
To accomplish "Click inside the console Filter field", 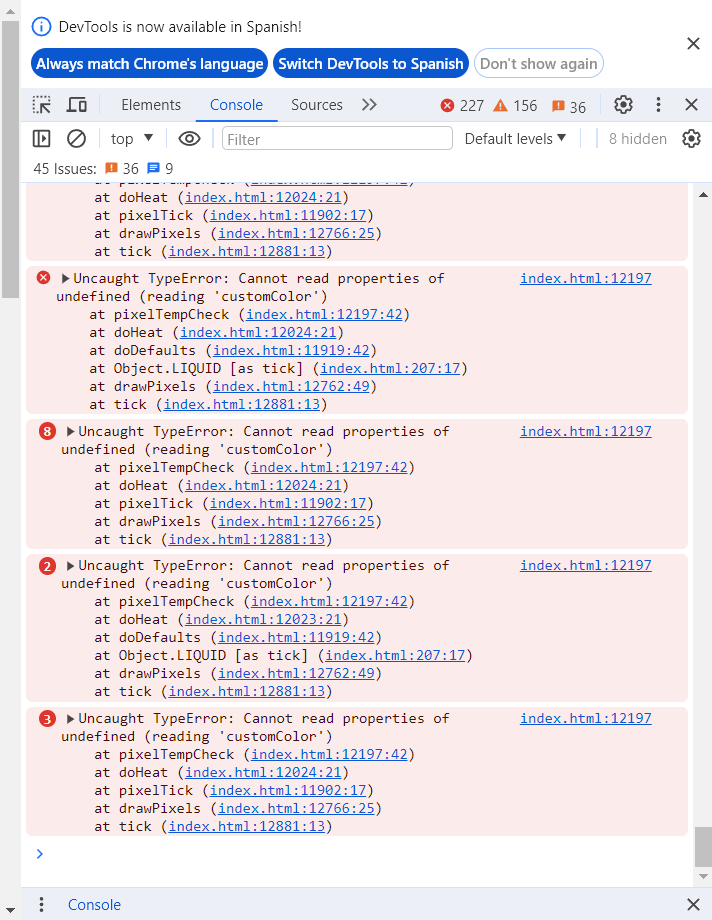I will click(x=337, y=138).
